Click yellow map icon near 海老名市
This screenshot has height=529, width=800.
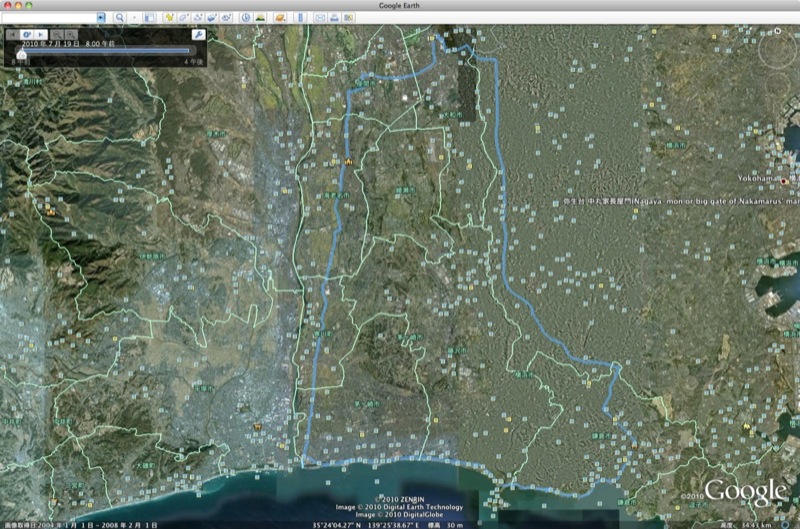click(x=348, y=162)
